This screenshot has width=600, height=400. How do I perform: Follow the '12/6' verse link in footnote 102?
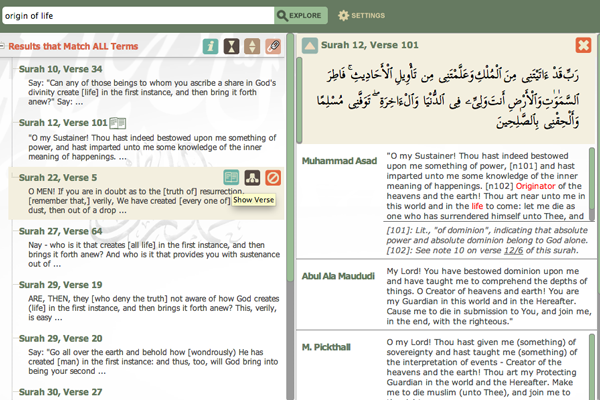click(513, 251)
